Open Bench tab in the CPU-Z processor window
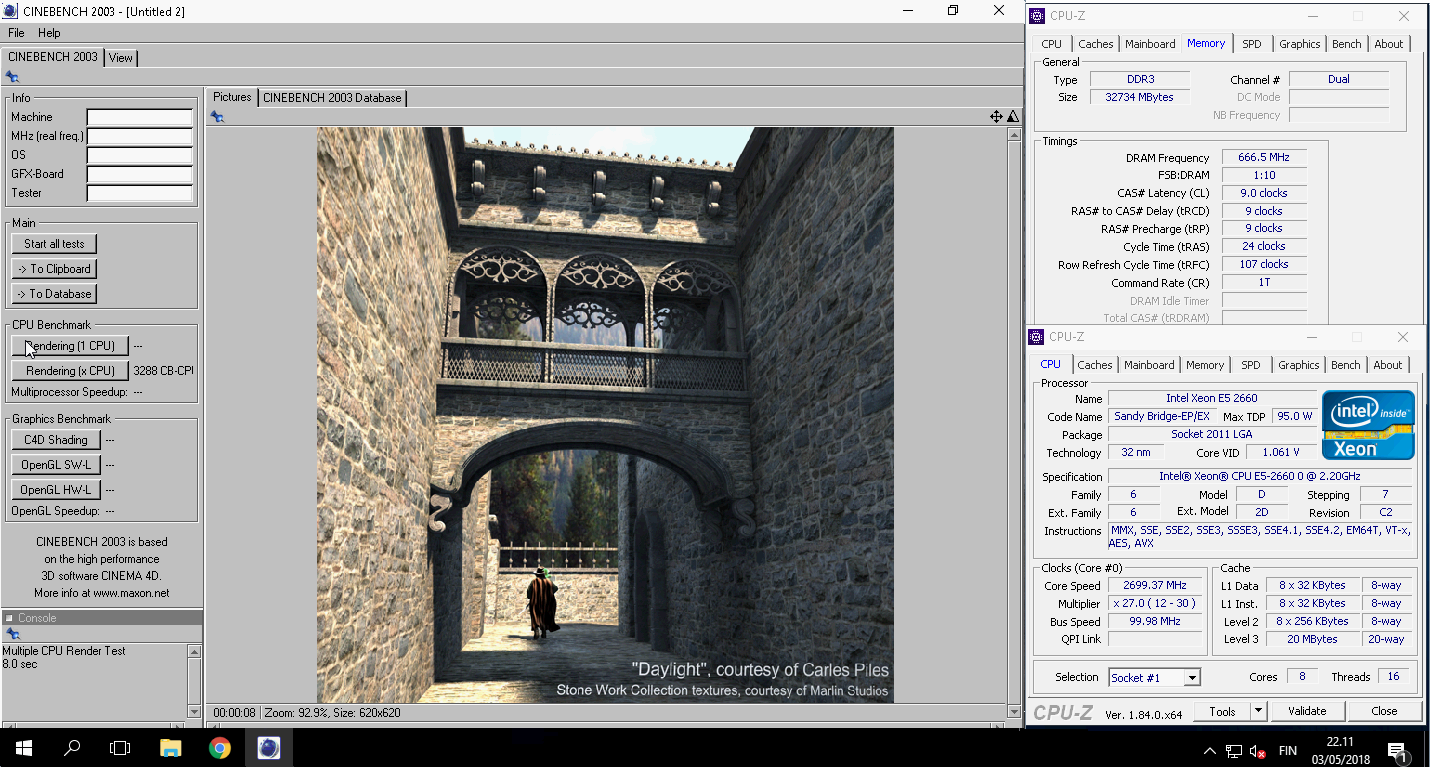The width and height of the screenshot is (1430, 767). coord(1346,365)
